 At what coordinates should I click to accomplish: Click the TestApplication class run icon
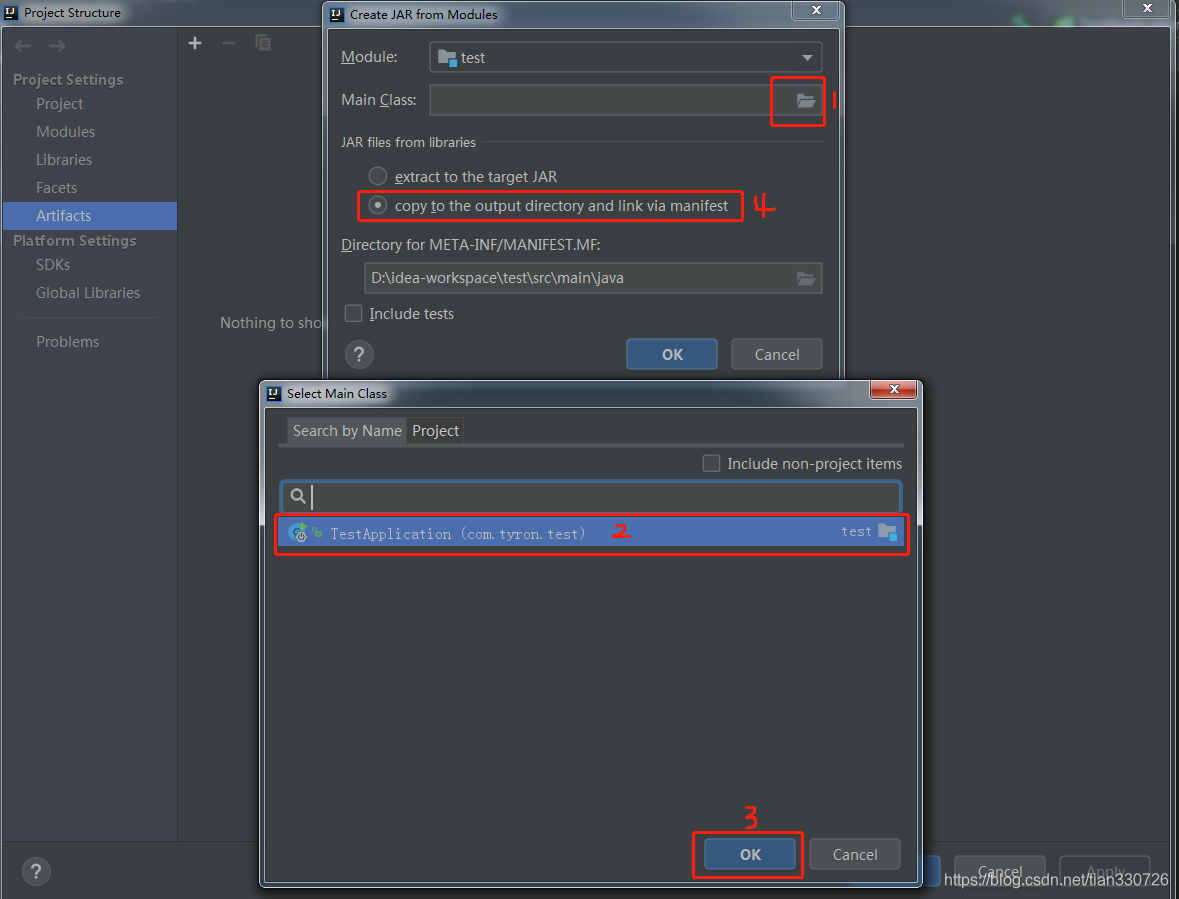point(298,532)
